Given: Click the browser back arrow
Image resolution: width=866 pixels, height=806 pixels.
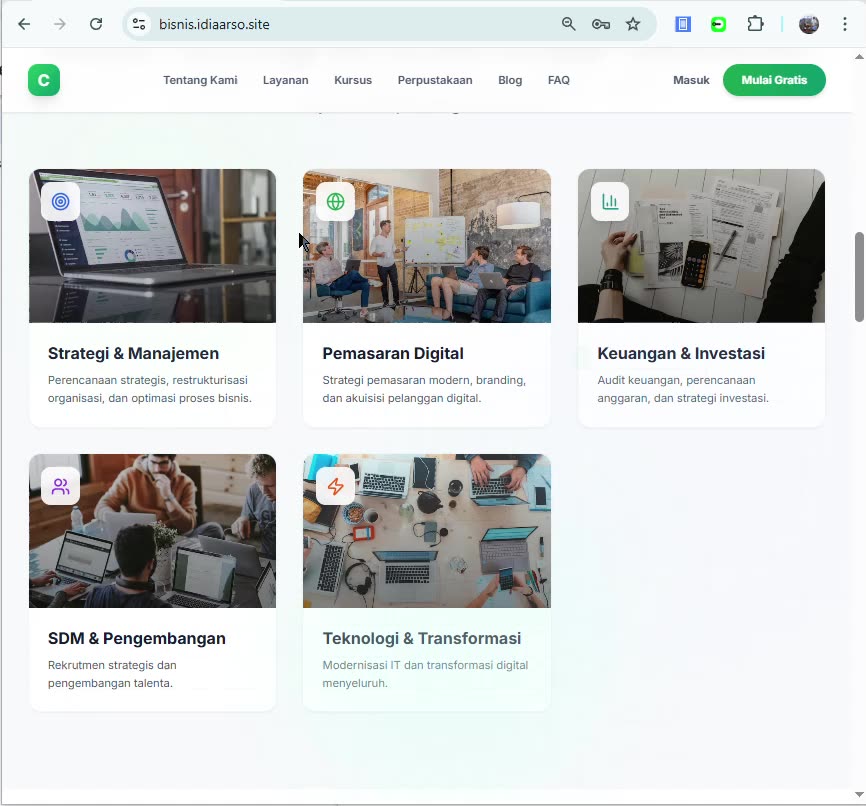Looking at the screenshot, I should click(24, 24).
